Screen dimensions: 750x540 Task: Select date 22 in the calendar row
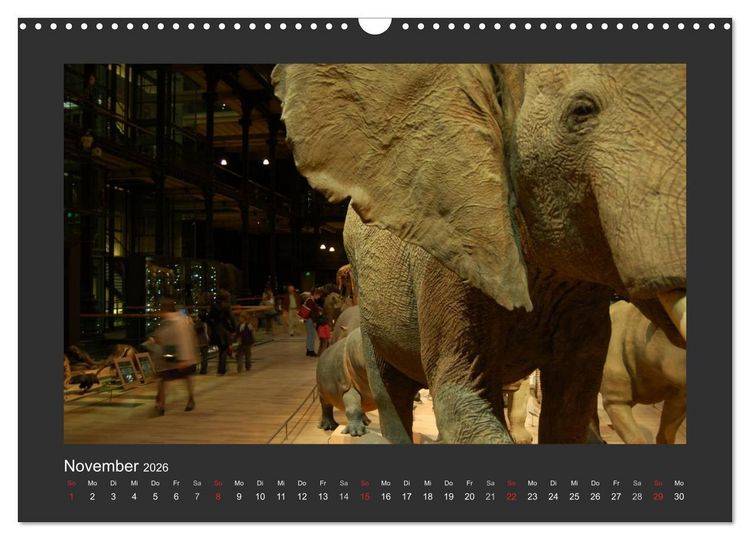pyautogui.click(x=511, y=497)
